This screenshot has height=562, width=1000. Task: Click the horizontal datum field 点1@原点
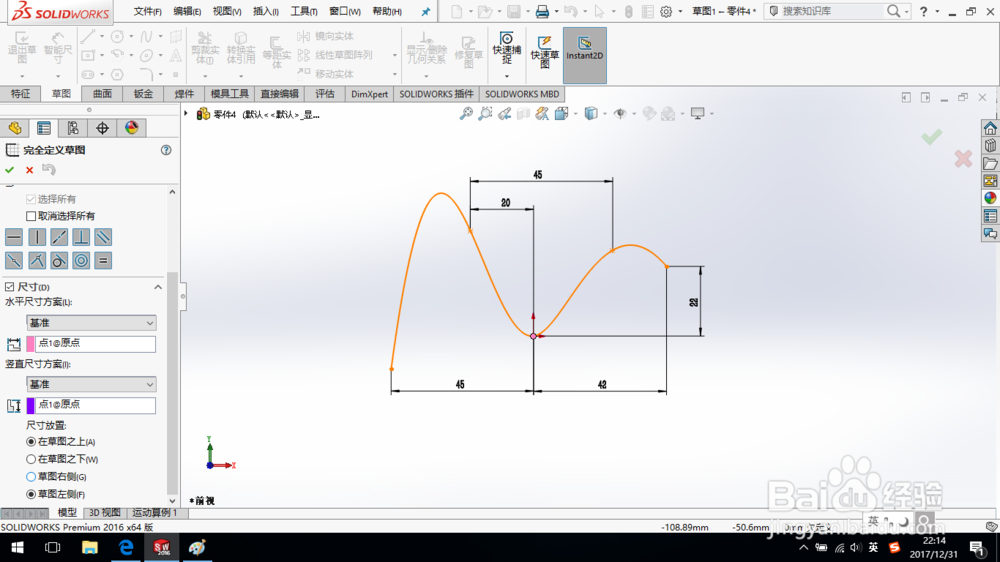[x=95, y=344]
